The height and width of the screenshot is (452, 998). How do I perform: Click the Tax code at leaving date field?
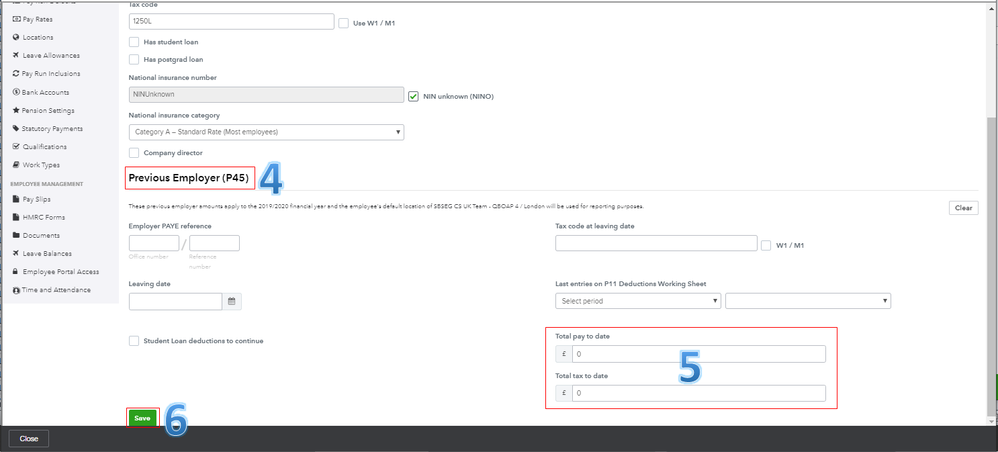click(x=656, y=244)
